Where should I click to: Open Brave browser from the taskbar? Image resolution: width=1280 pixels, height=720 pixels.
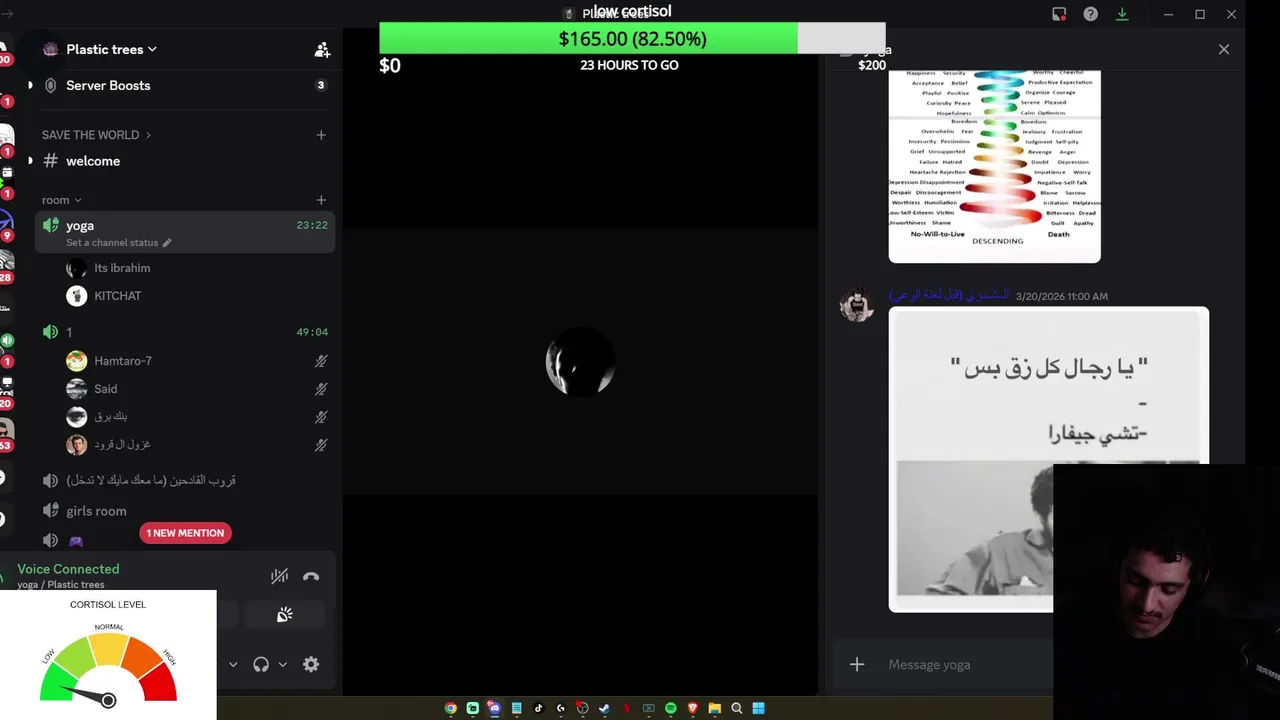692,708
